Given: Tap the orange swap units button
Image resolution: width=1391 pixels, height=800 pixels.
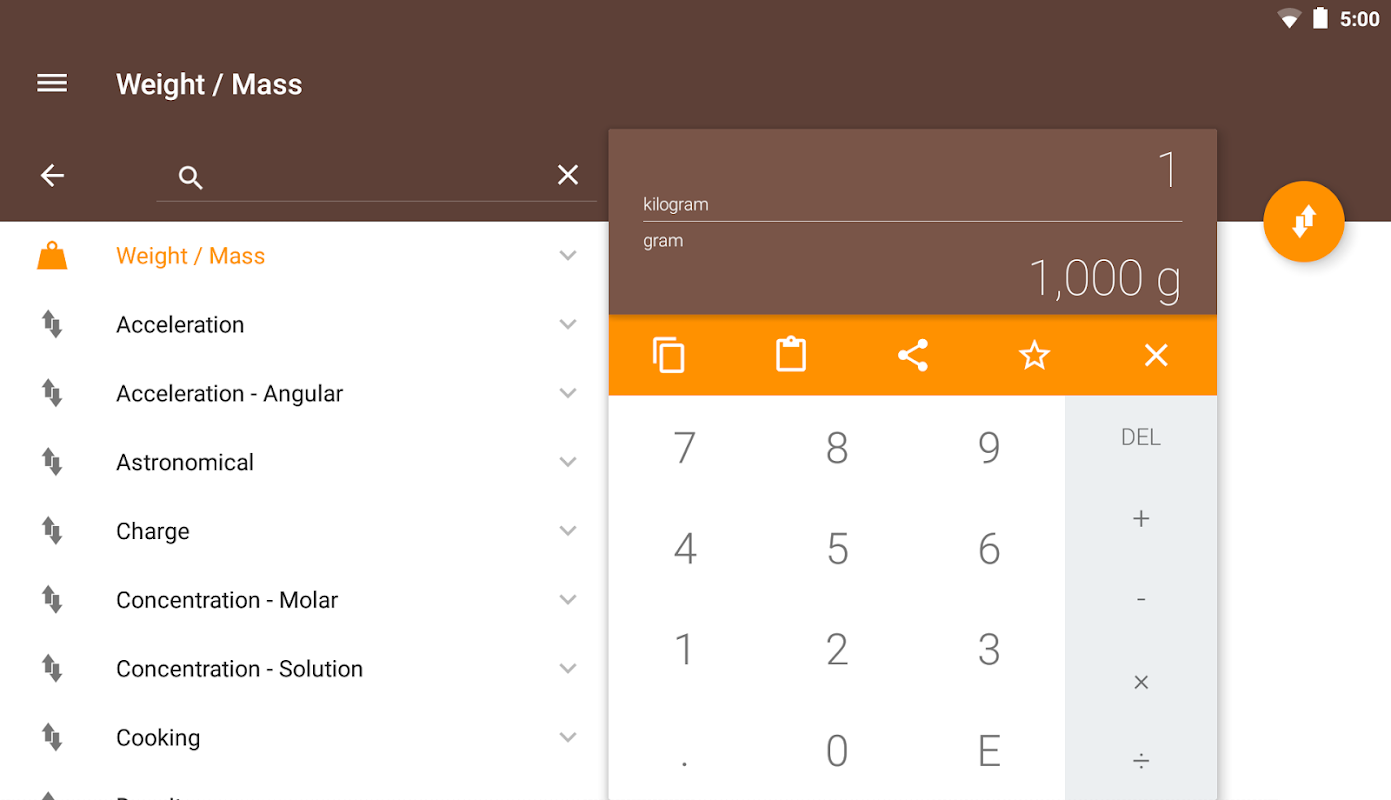Looking at the screenshot, I should click(x=1303, y=222).
